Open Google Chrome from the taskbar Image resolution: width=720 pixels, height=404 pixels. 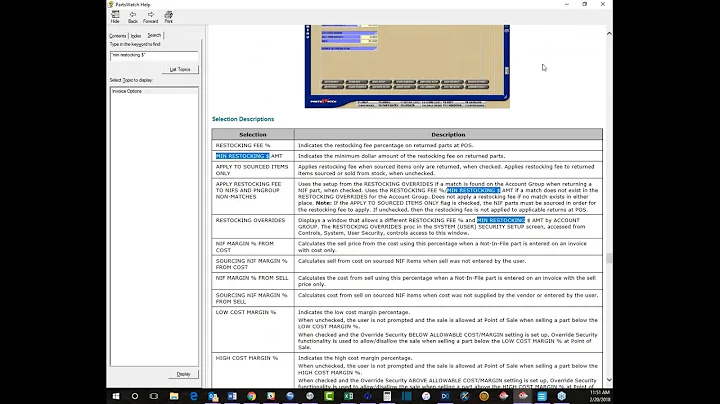tap(251, 396)
